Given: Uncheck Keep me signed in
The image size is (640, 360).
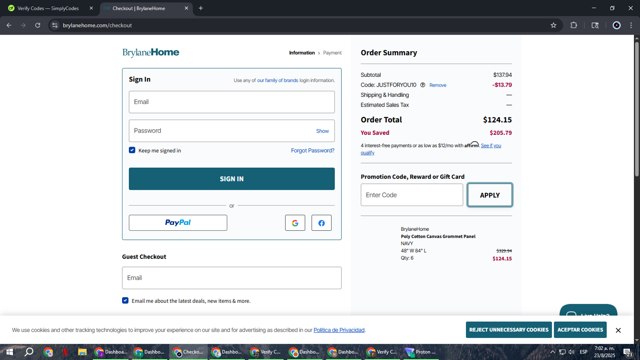Looking at the screenshot, I should pos(132,150).
